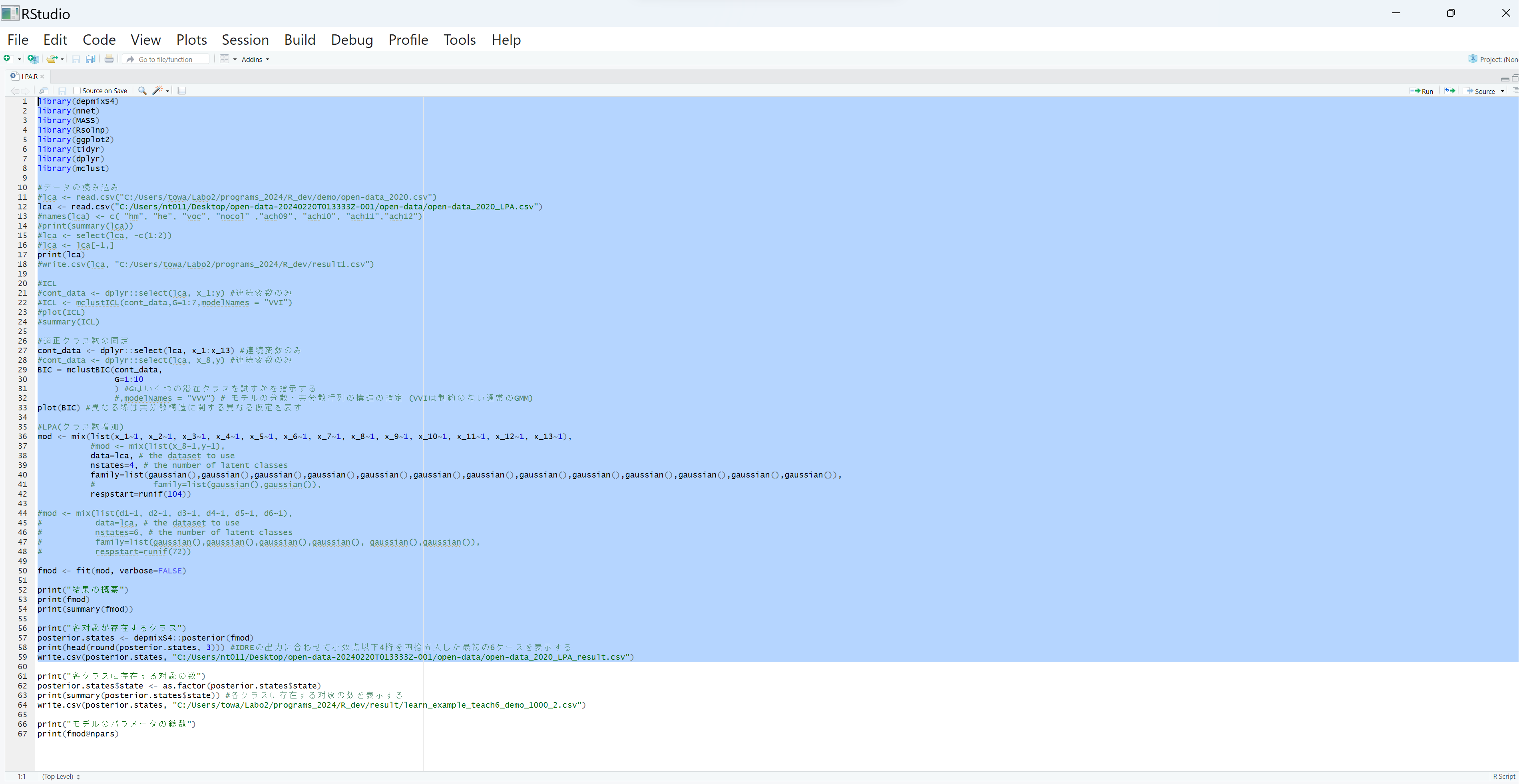Click the New File plus icon

[x=7, y=58]
